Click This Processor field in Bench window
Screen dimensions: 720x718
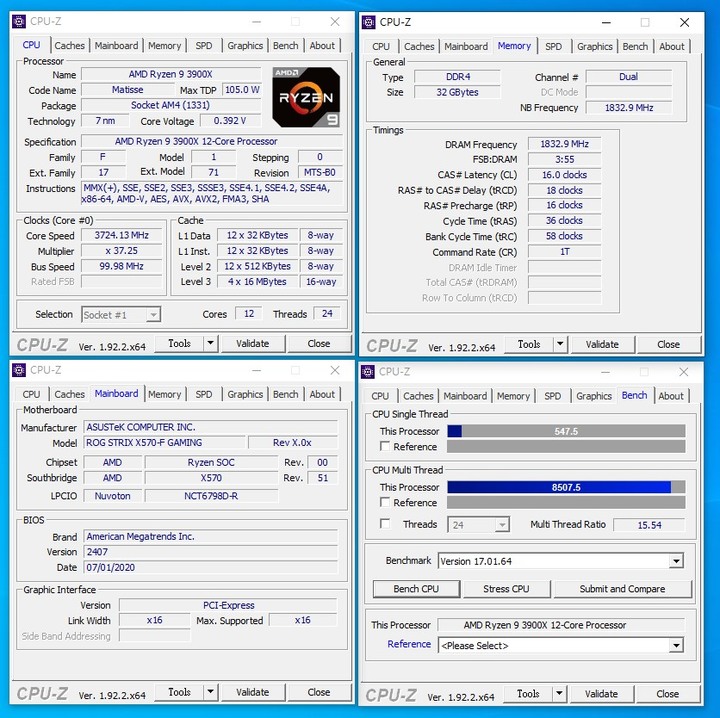[x=561, y=625]
